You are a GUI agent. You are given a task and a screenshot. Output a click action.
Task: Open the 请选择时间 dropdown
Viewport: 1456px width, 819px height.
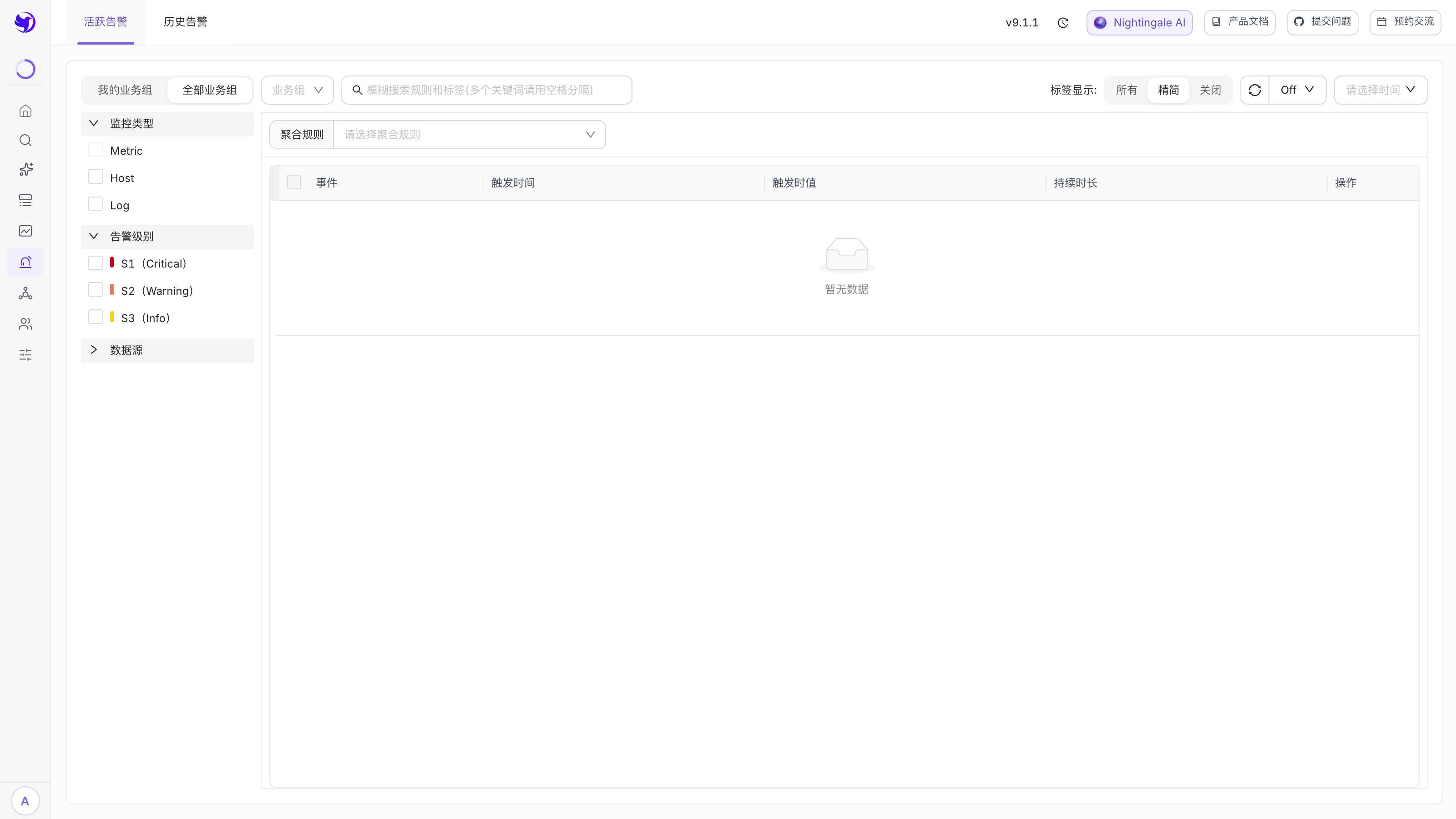1380,90
